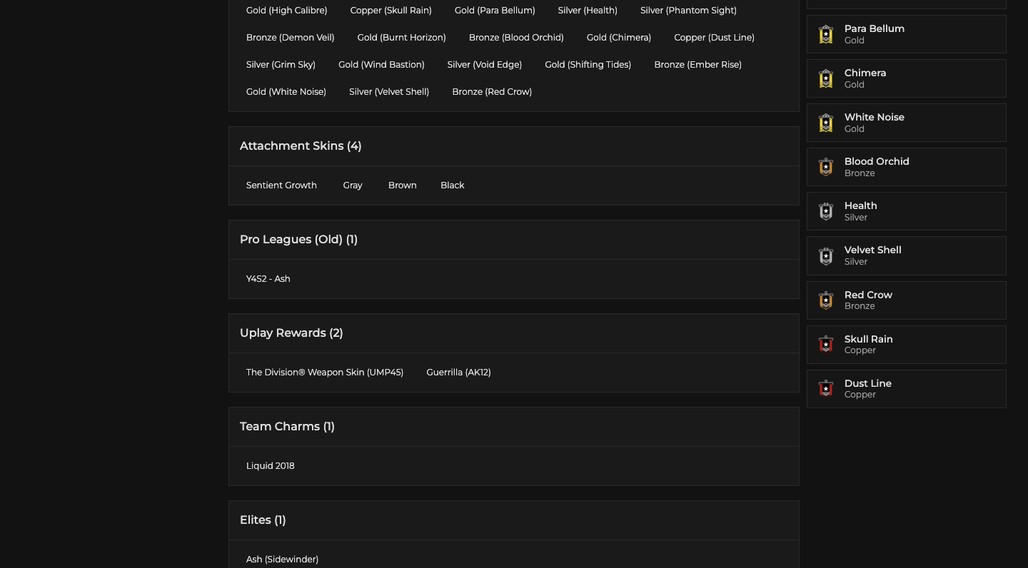Click the Chimera Gold rank badge icon
This screenshot has height=568, width=1028.
825,79
